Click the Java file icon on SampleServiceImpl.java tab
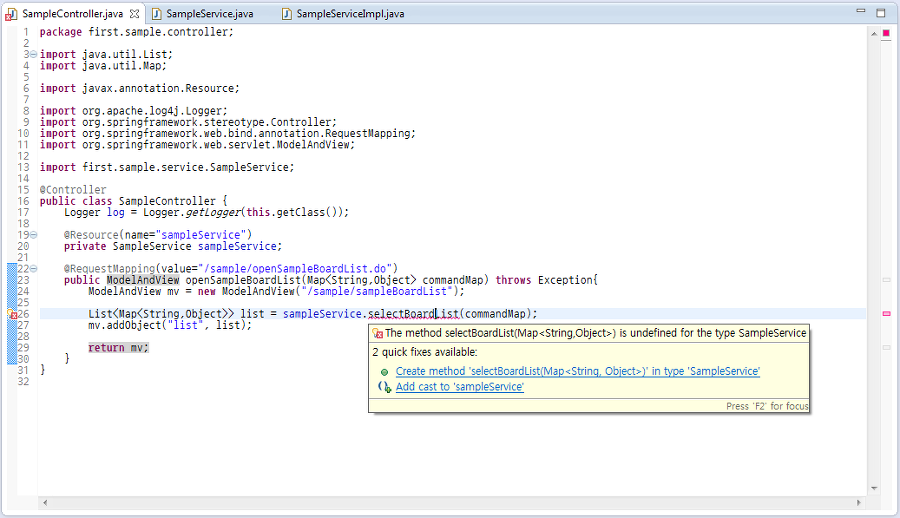900x518 pixels. pos(286,14)
